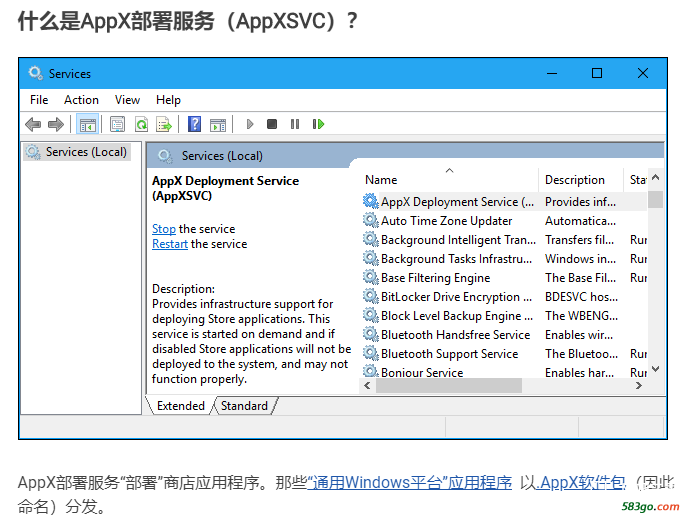Click the horizontal scrollbar thumb
The image size is (685, 522).
point(449,385)
